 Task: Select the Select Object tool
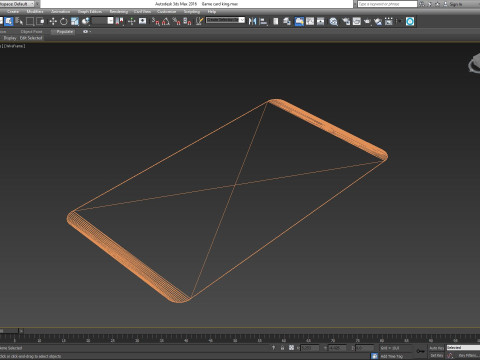pos(9,22)
